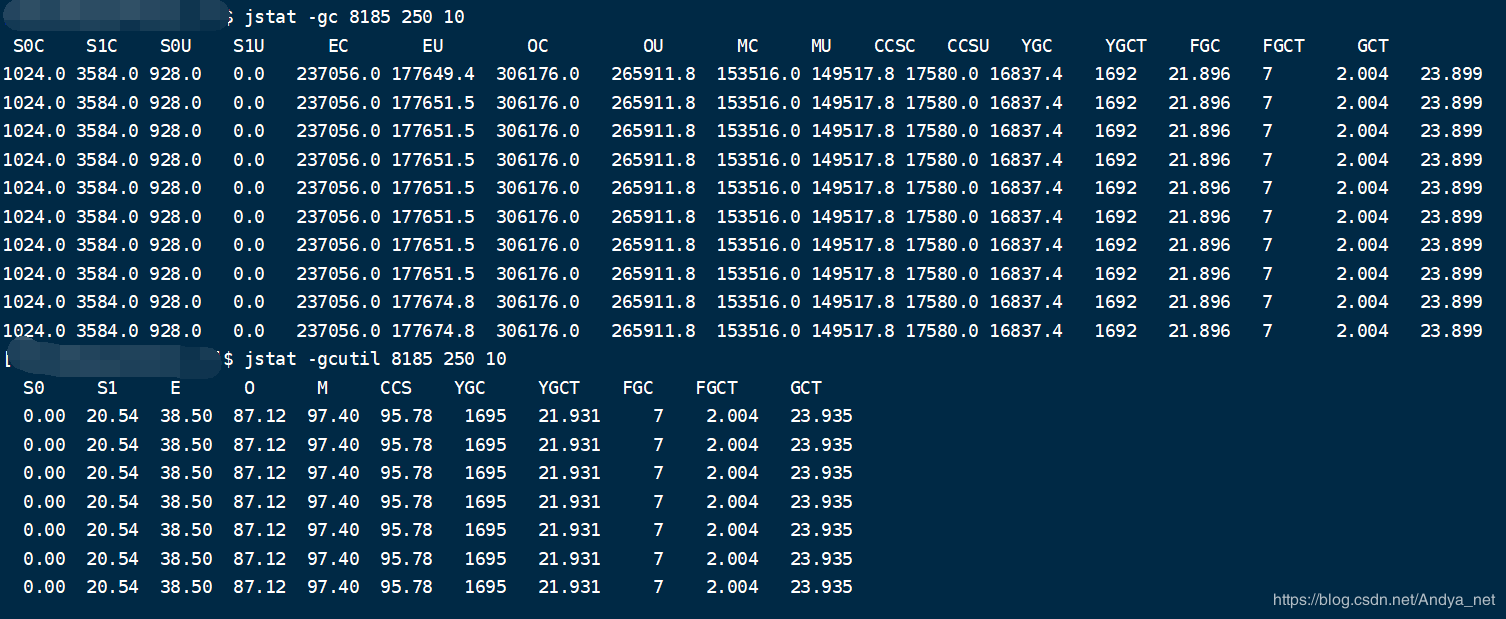Click FGC header in the gcutil table

point(638,388)
